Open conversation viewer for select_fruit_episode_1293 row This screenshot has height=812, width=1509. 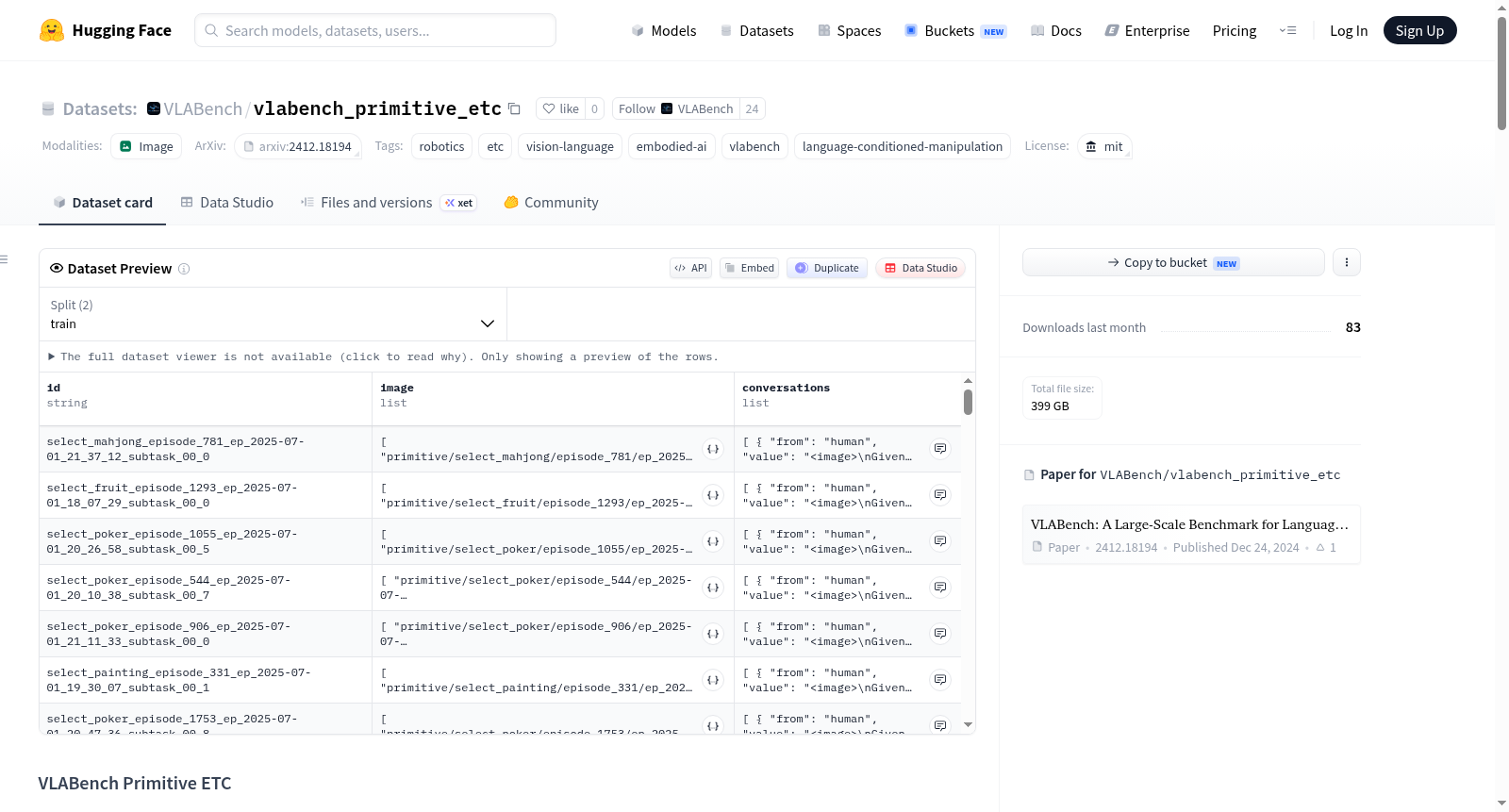tap(940, 495)
